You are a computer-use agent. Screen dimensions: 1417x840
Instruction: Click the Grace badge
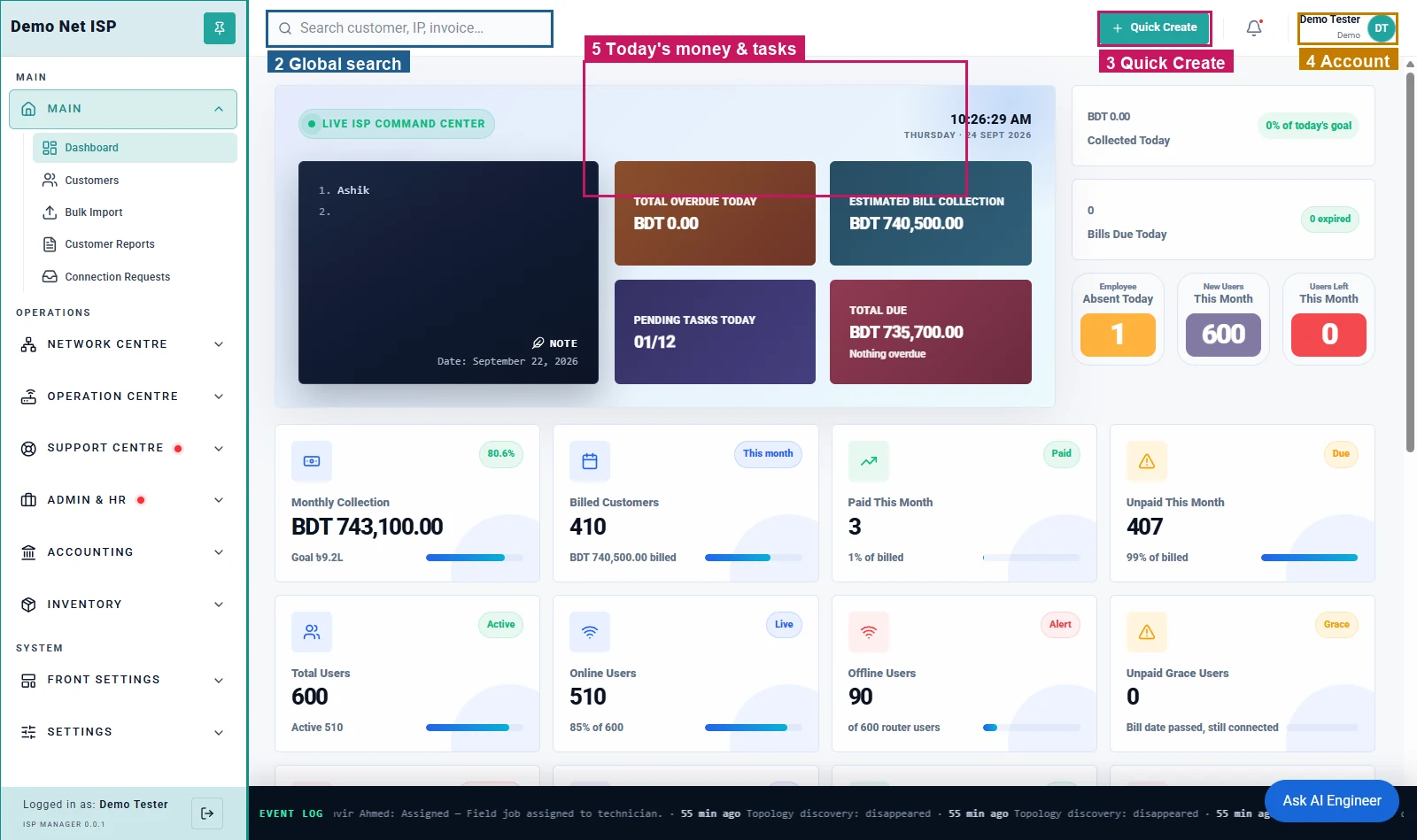[x=1336, y=625]
